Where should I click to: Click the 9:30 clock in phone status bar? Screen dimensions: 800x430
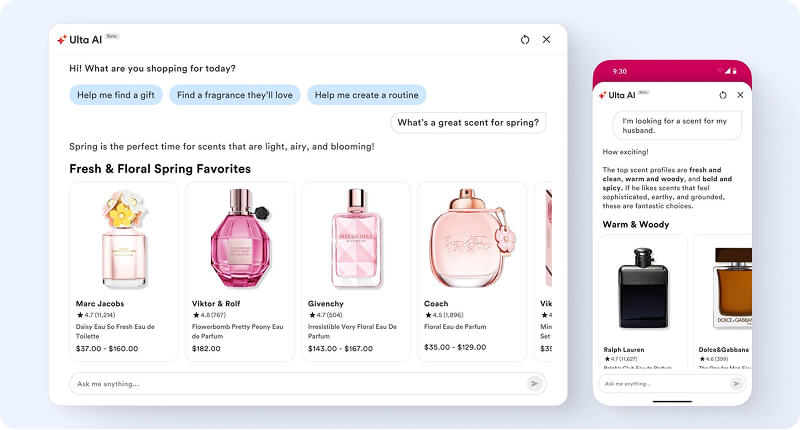point(619,71)
